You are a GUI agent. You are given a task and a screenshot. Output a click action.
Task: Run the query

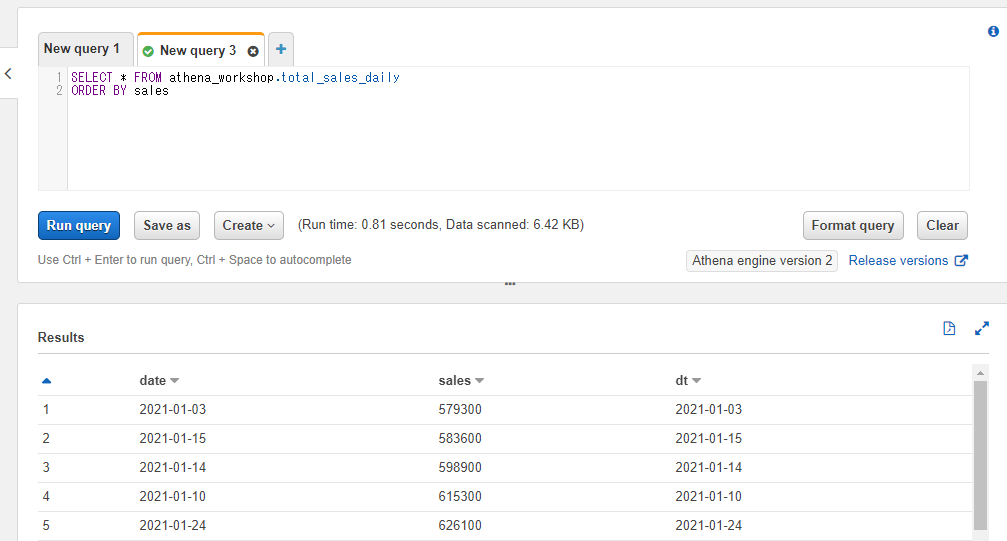(79, 226)
